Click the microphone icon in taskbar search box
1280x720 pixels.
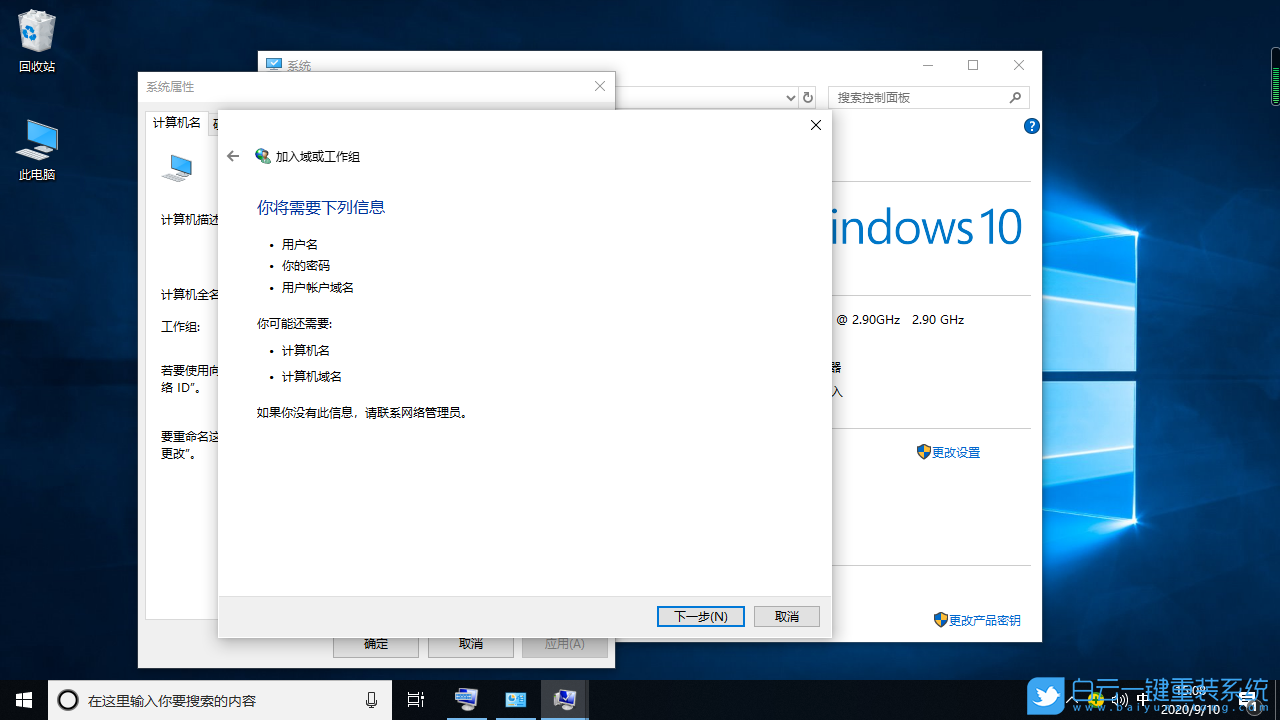click(370, 700)
